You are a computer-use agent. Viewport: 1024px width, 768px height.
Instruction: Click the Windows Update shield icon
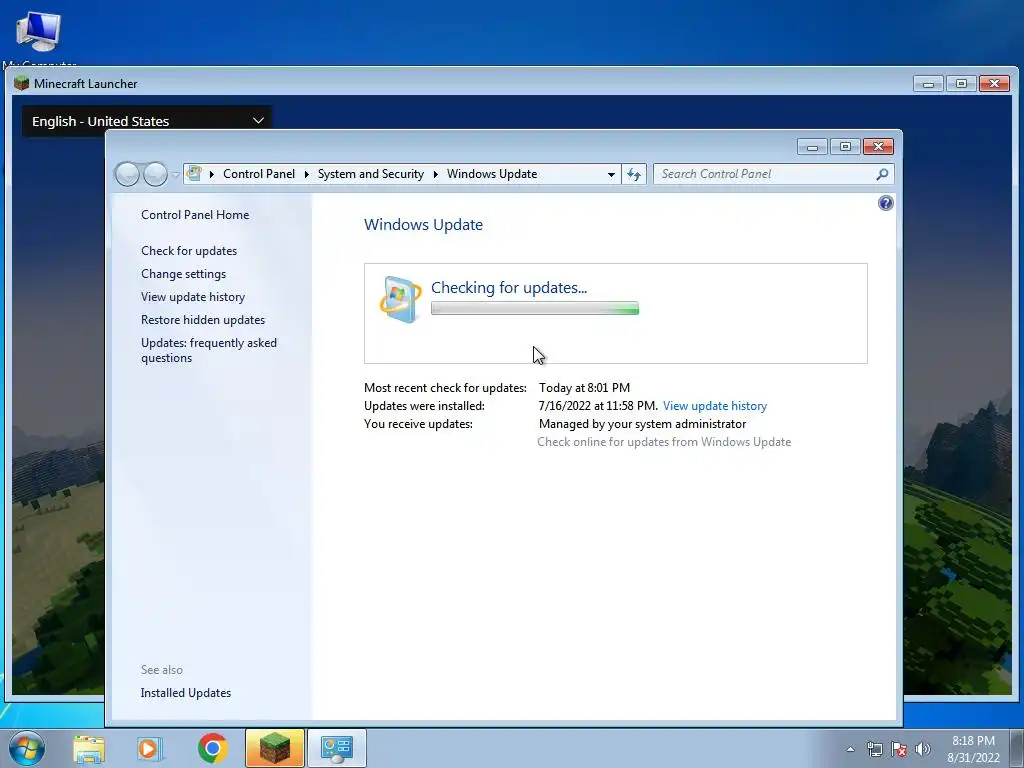pos(400,299)
